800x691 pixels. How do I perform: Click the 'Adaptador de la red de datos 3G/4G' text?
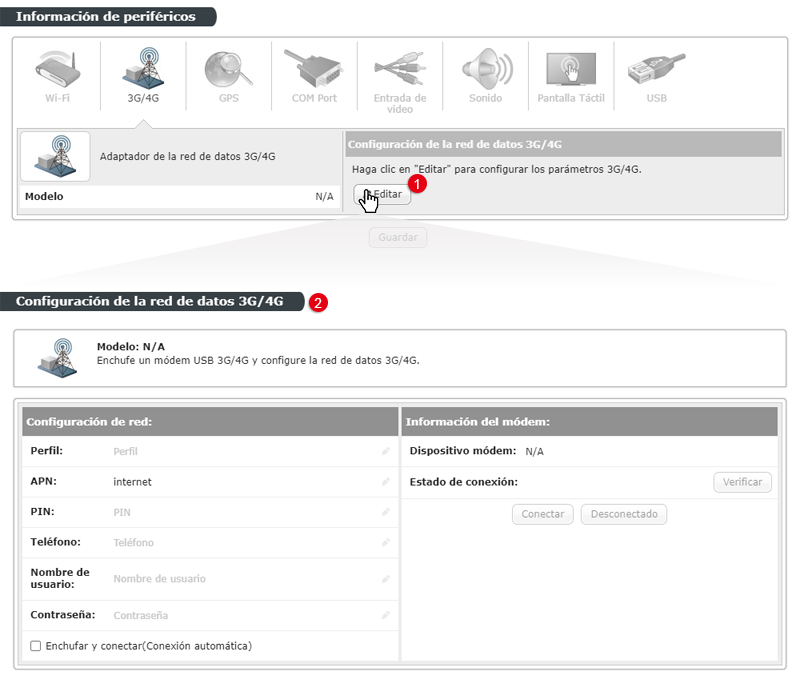[x=187, y=156]
